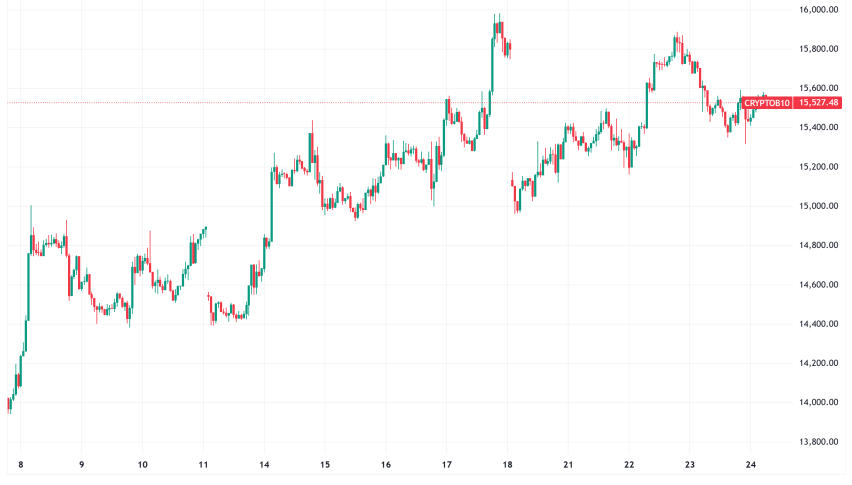This screenshot has width=852, height=485.
Task: Select date 24 on the time axis
Action: pyautogui.click(x=751, y=465)
